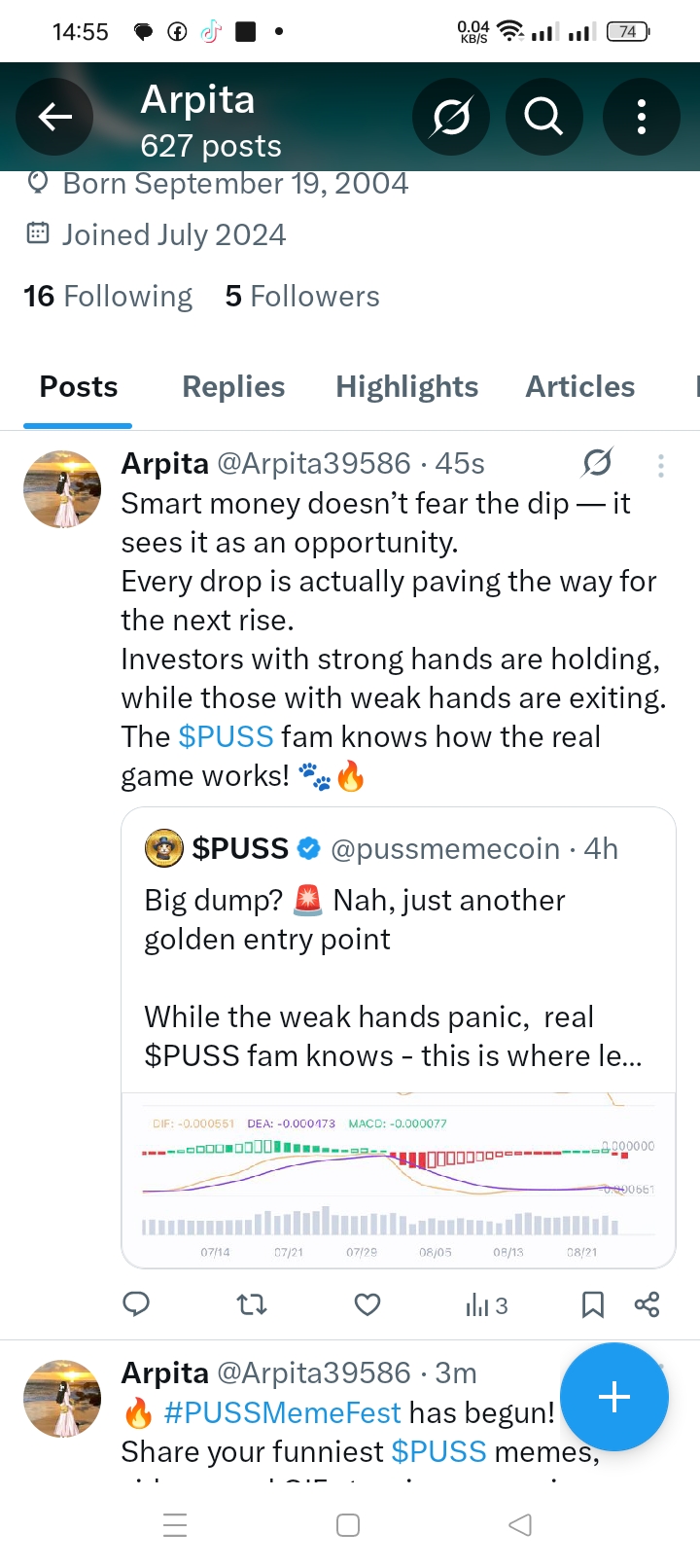
Task: Tap the Grok icon on first post
Action: click(597, 463)
